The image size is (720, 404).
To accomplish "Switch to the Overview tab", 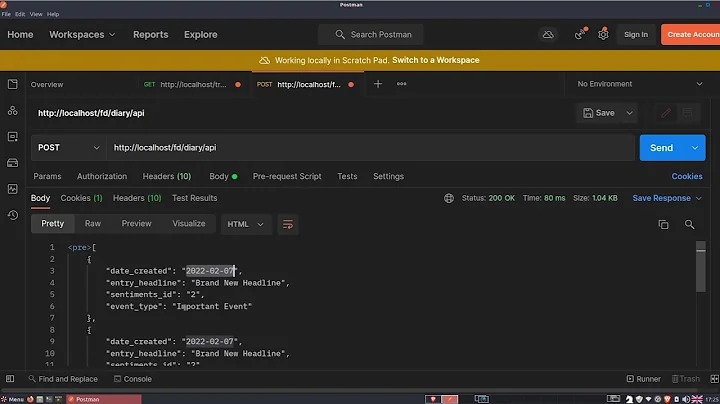I will 47,84.
